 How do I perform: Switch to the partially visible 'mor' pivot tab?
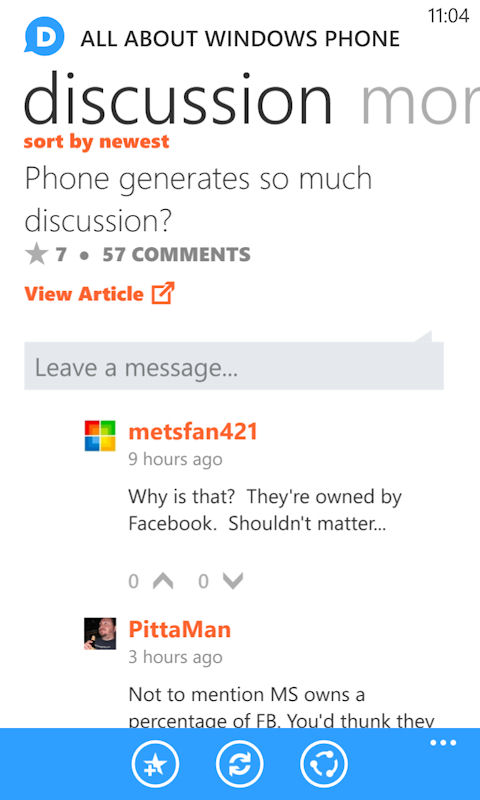click(420, 98)
